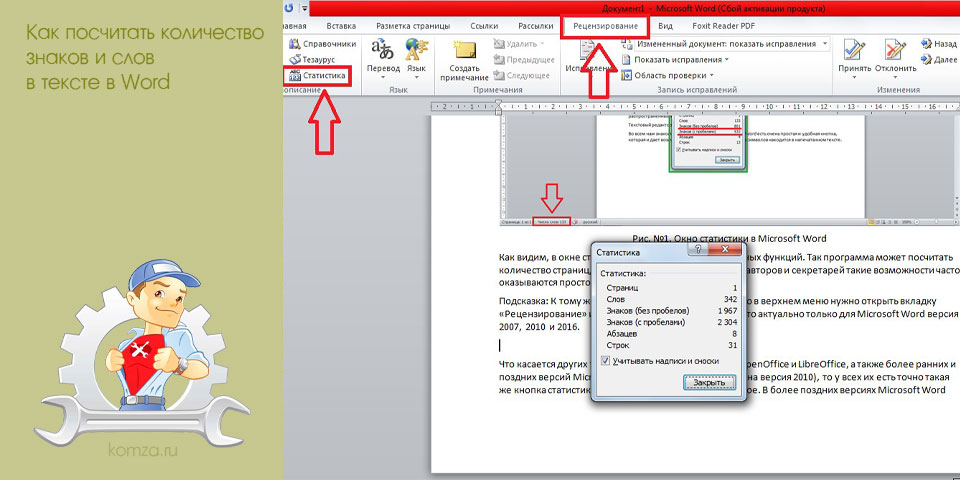Go to next change with Далее
960x480 pixels.
pyautogui.click(x=939, y=60)
